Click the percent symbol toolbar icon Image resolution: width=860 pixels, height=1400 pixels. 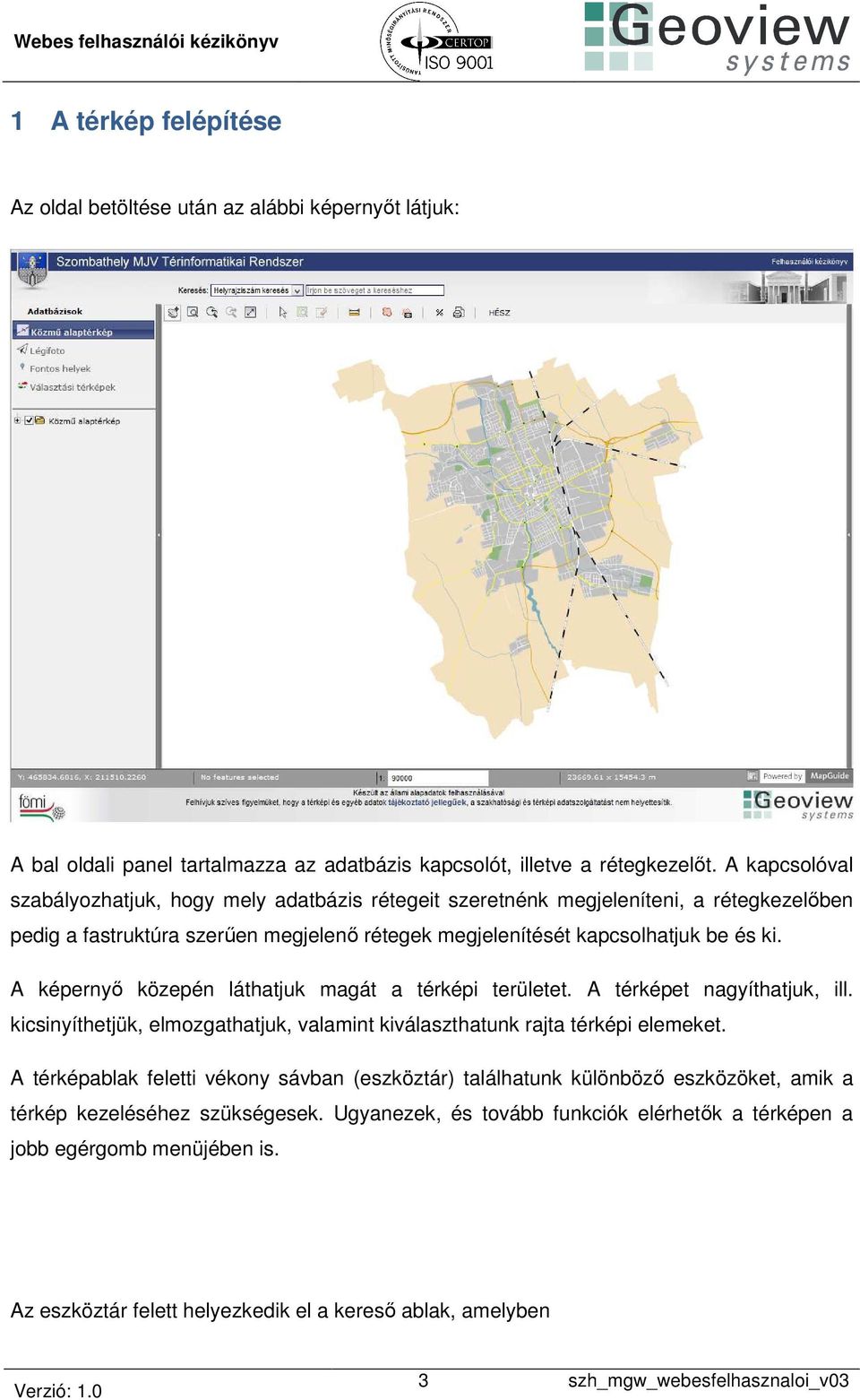click(439, 313)
